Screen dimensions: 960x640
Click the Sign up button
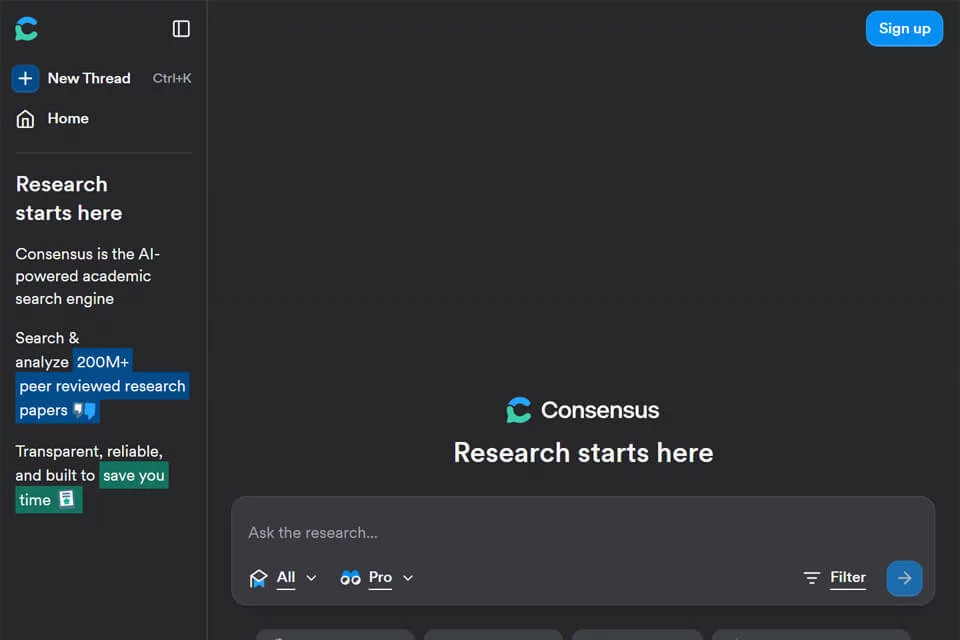click(x=904, y=28)
